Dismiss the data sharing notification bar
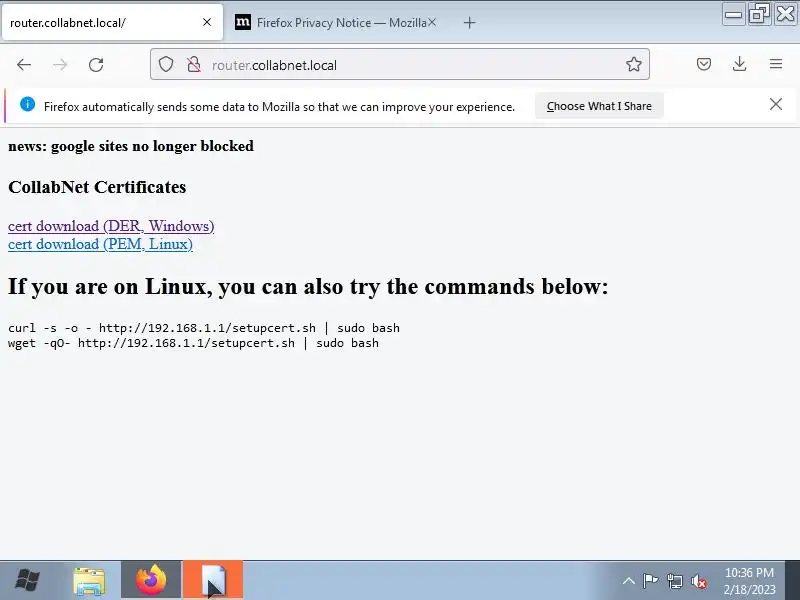 coord(776,104)
